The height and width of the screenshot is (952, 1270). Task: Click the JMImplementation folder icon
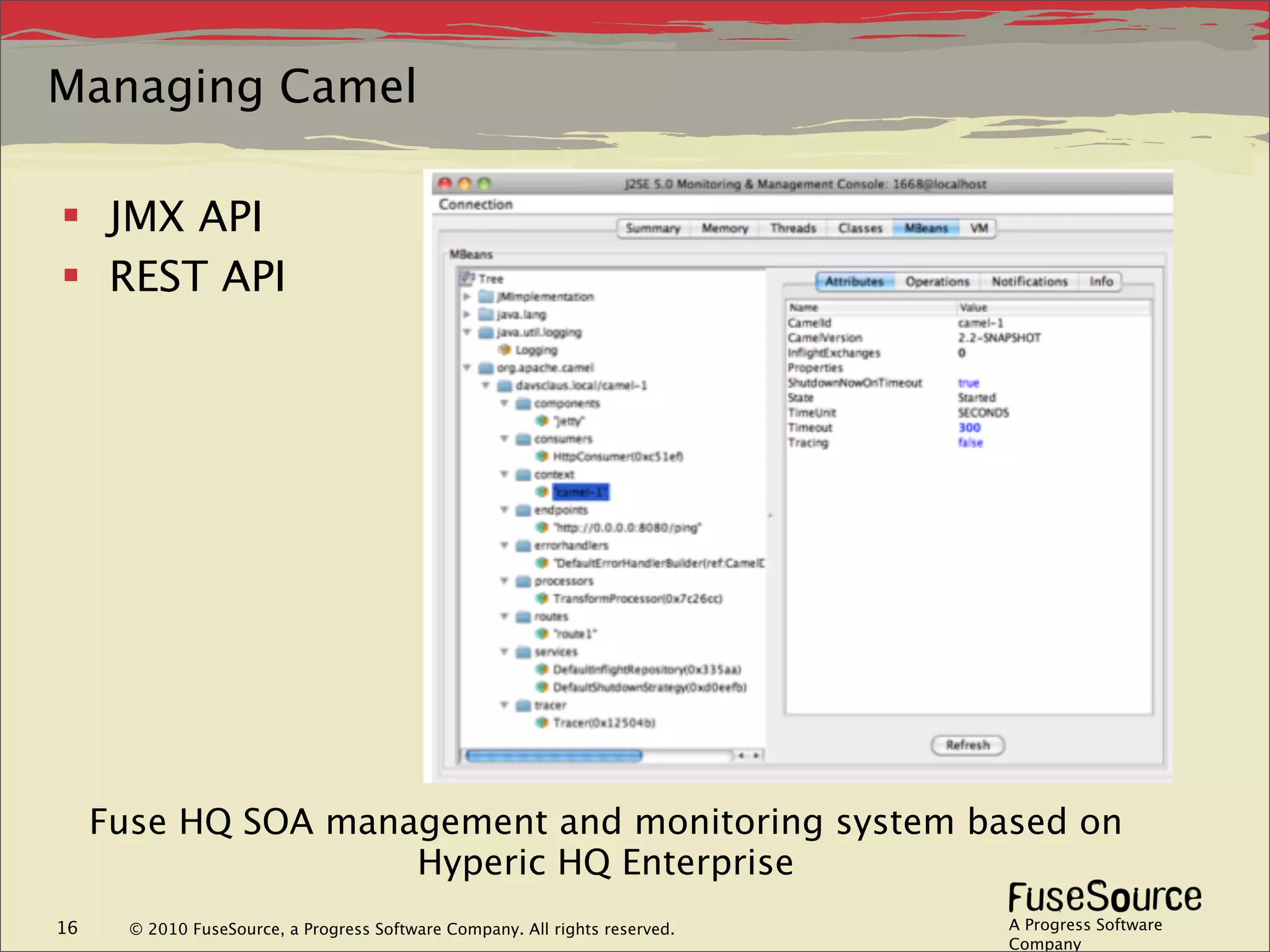486,297
